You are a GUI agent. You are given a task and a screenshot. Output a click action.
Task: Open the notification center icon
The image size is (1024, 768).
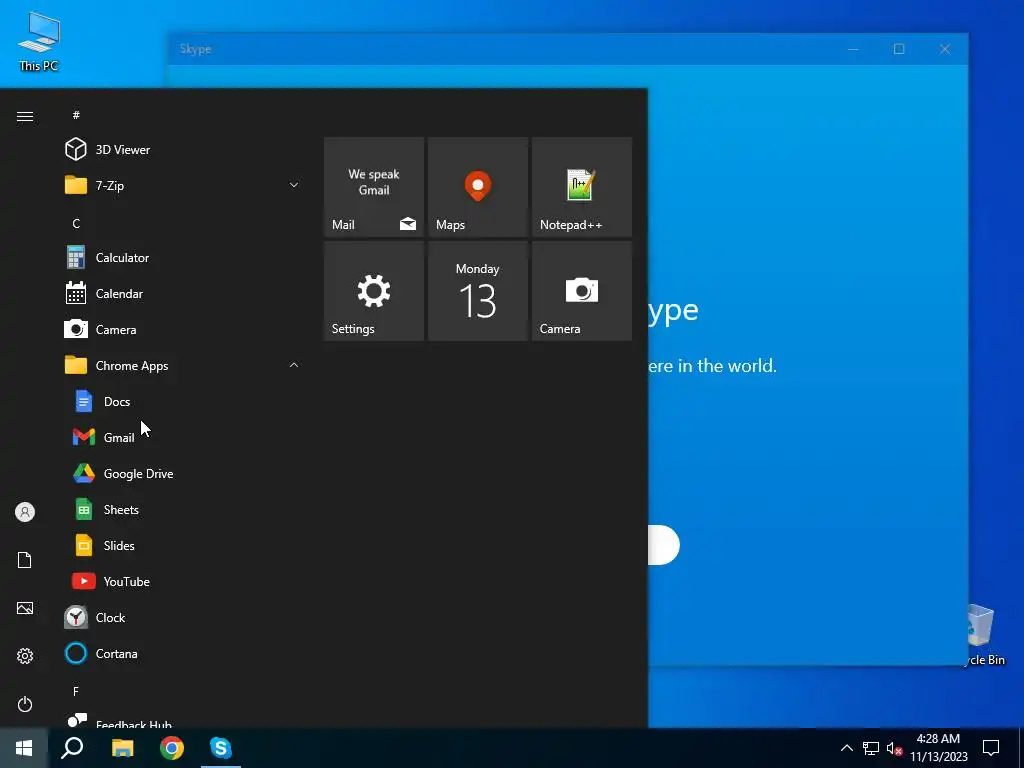pos(991,748)
